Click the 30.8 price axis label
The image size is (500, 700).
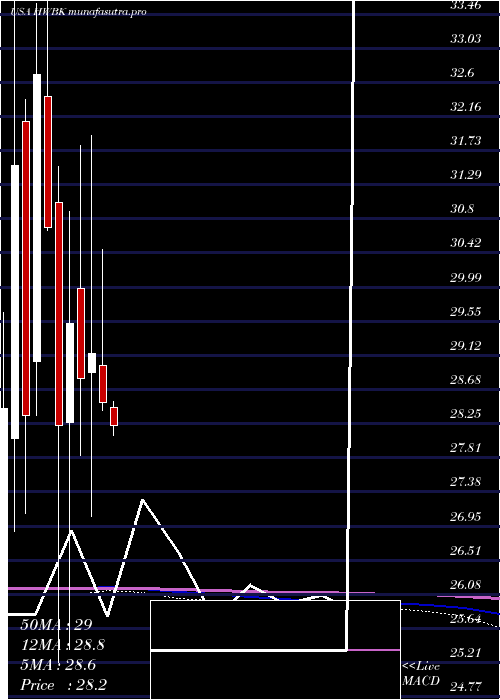click(x=462, y=209)
